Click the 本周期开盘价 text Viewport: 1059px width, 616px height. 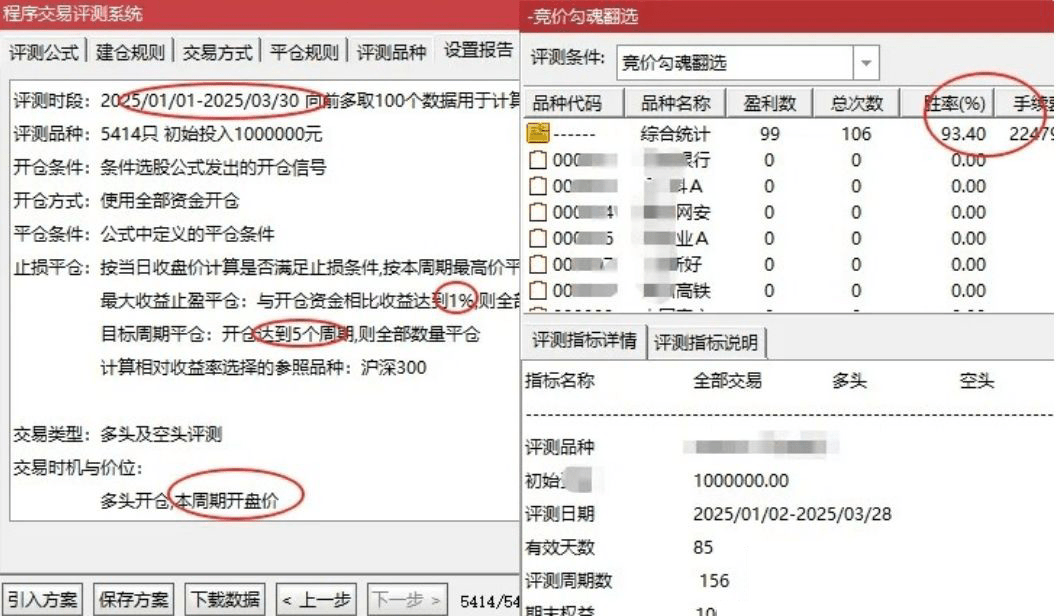[227, 500]
